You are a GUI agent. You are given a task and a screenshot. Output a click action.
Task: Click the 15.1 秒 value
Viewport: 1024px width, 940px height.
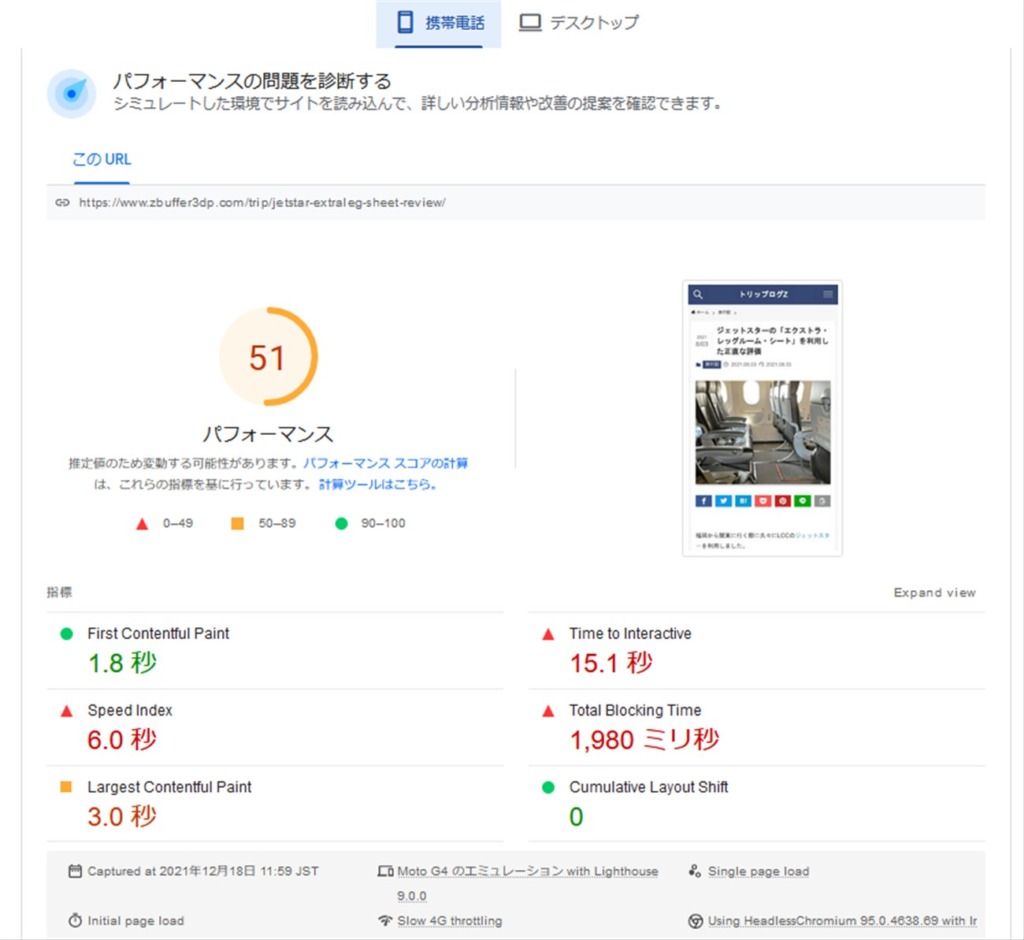click(611, 663)
